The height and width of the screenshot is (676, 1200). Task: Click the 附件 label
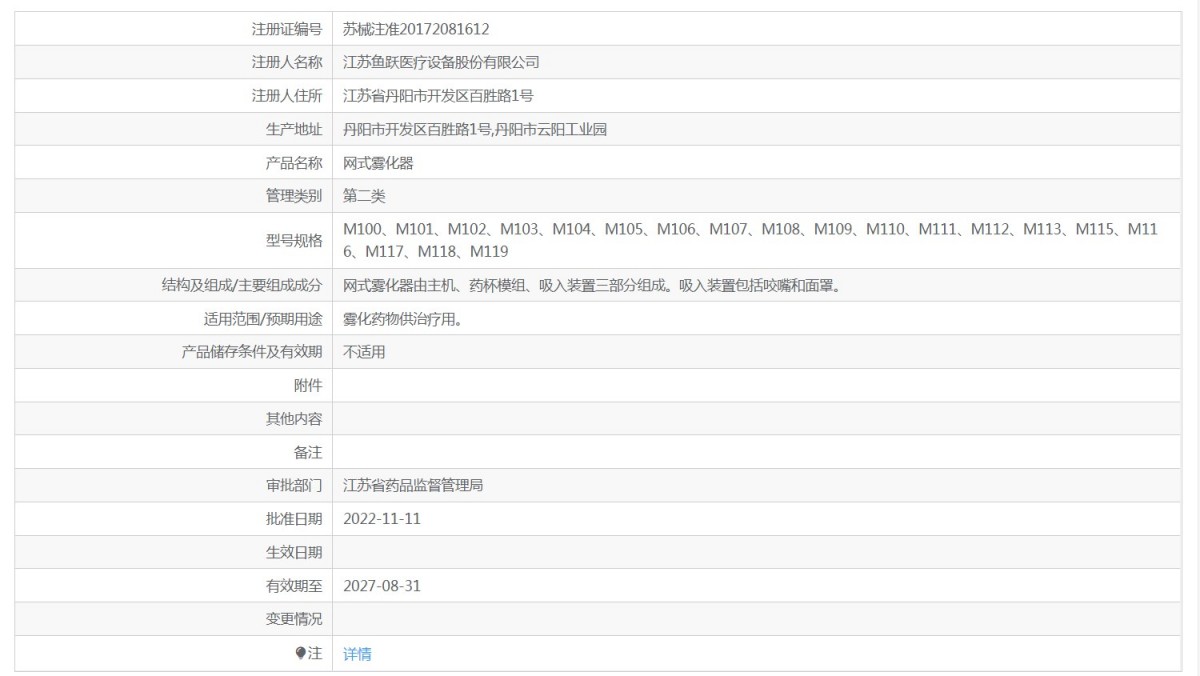point(308,386)
